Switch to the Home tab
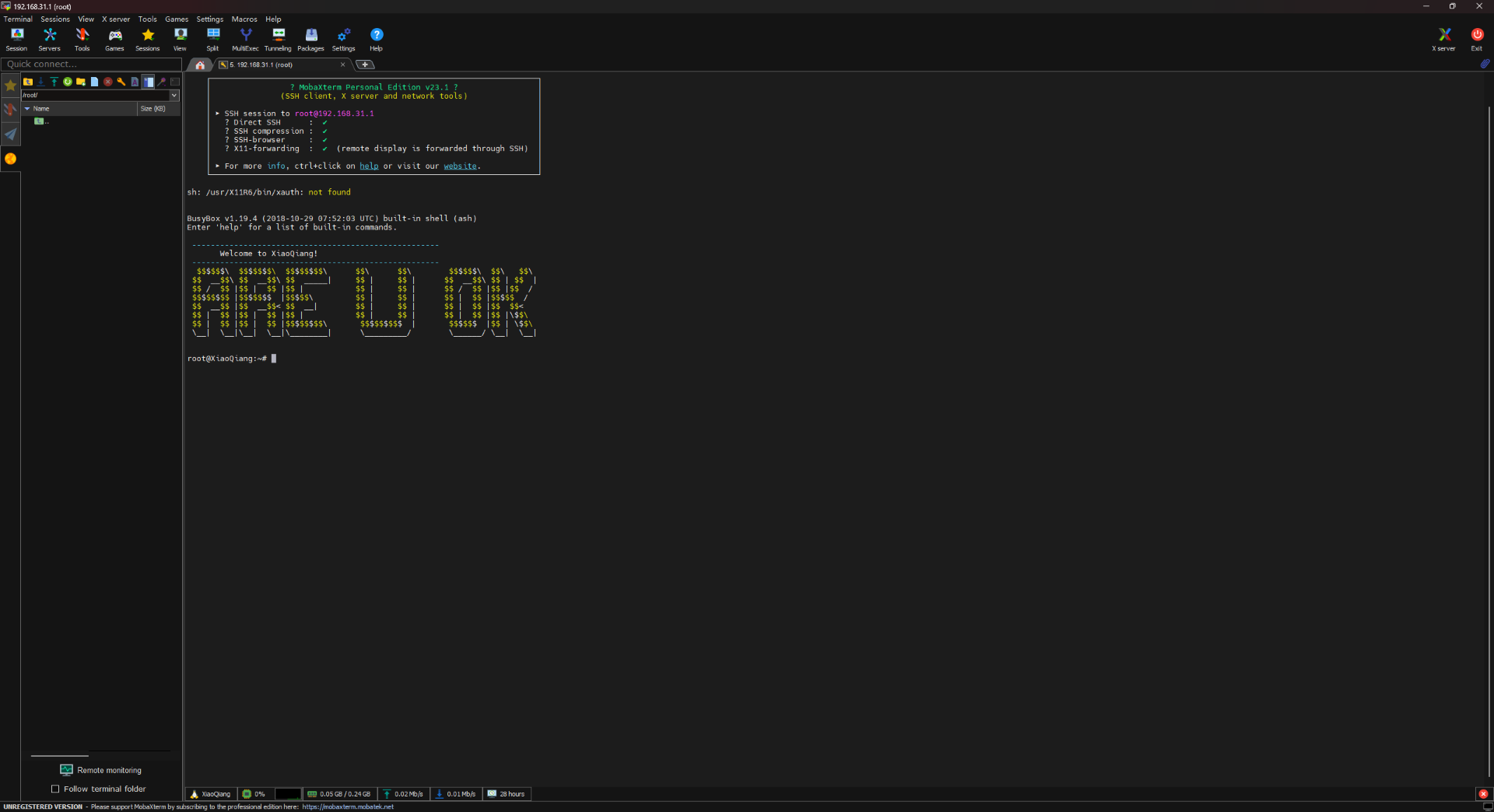 click(200, 65)
